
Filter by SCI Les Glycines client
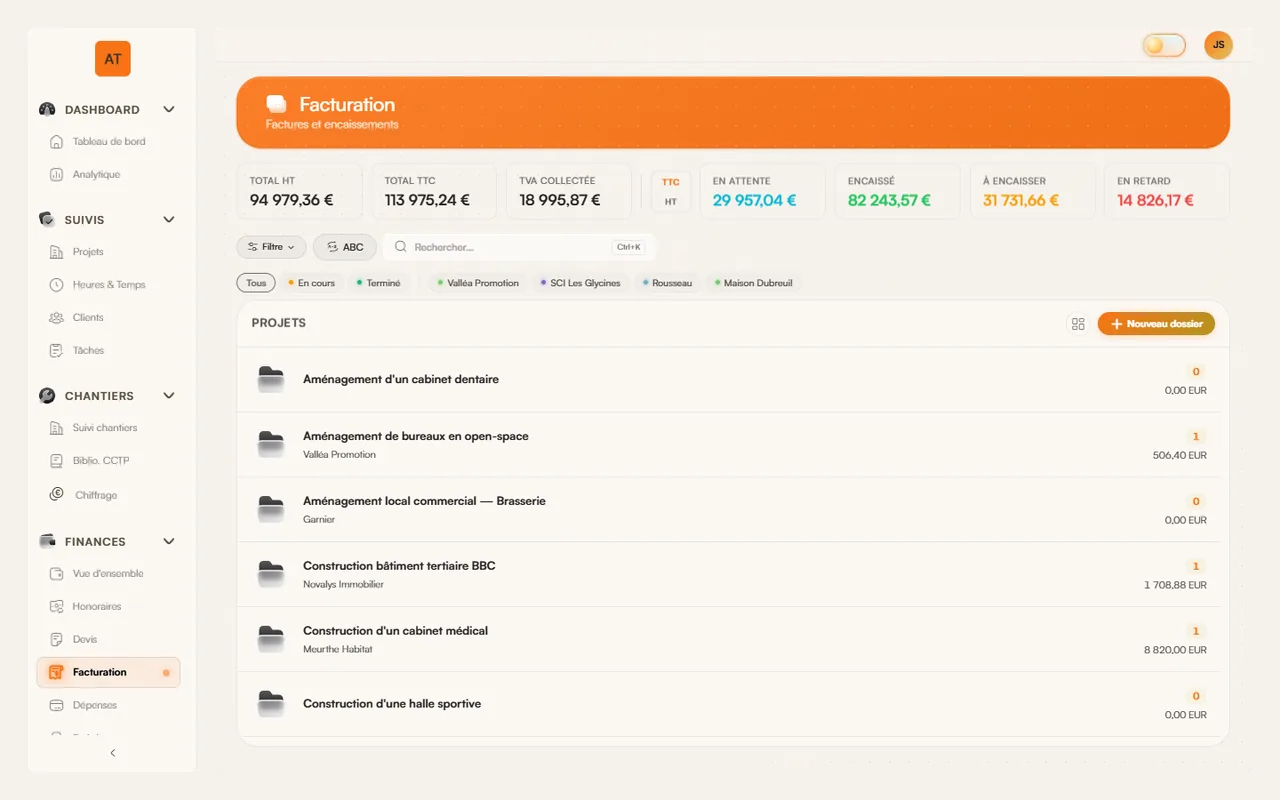(580, 283)
